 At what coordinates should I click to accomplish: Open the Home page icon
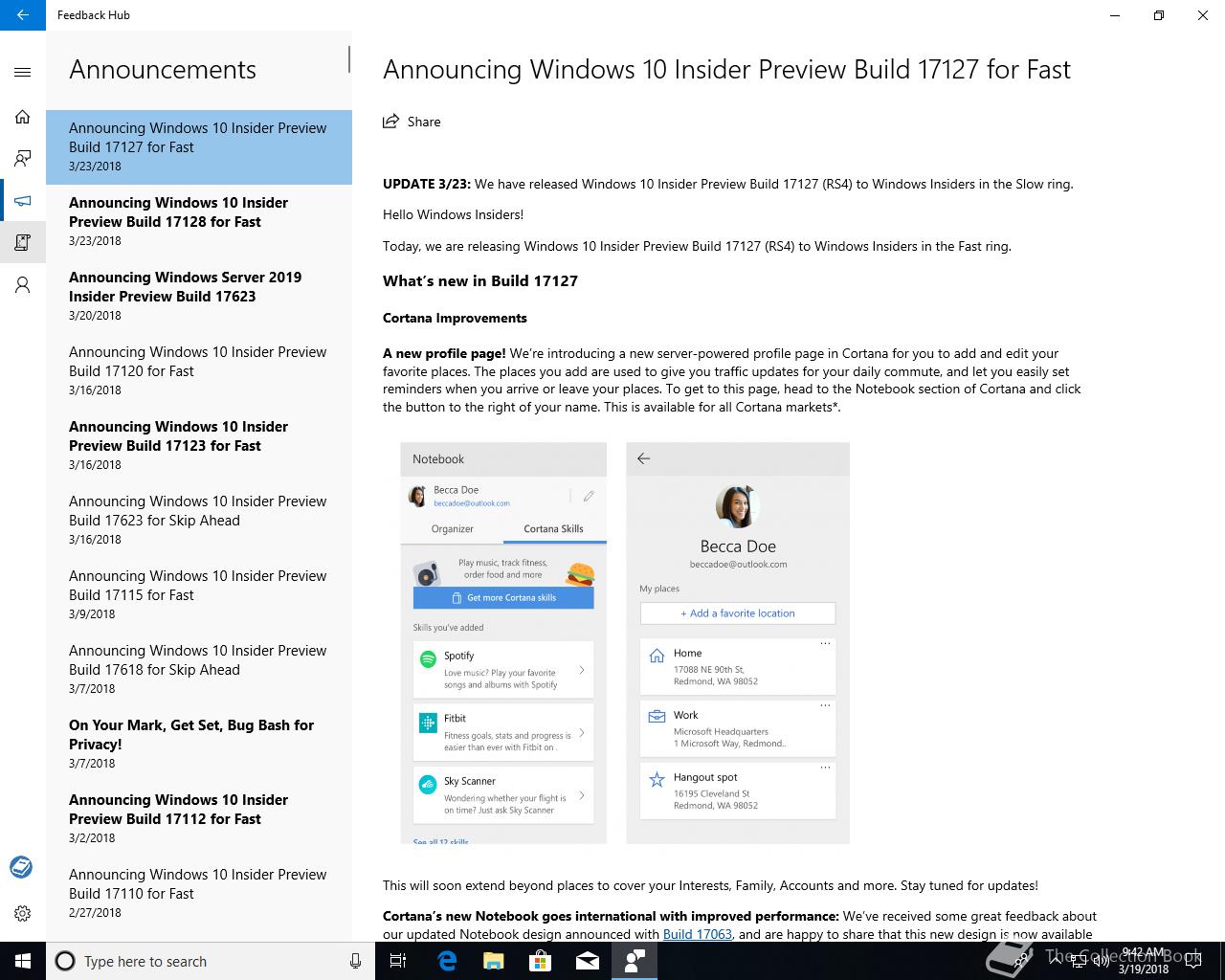(x=23, y=117)
